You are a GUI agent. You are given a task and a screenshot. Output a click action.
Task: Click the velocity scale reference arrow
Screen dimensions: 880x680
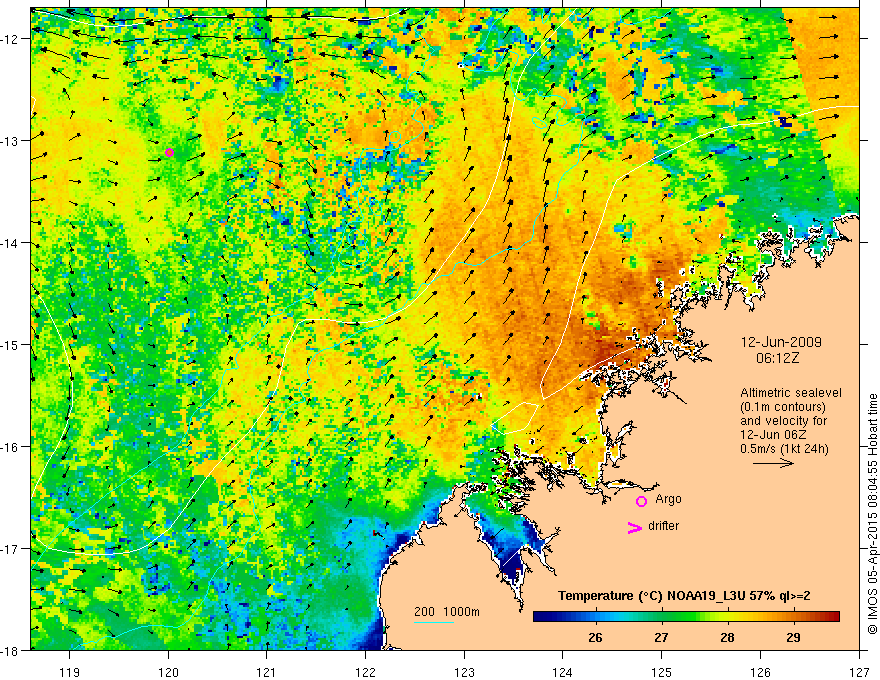pos(773,463)
